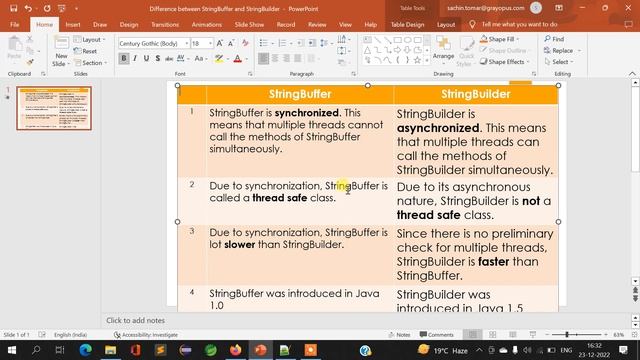The width and height of the screenshot is (640, 360).
Task: Open Quick Styles gallery
Action: pos(467,51)
